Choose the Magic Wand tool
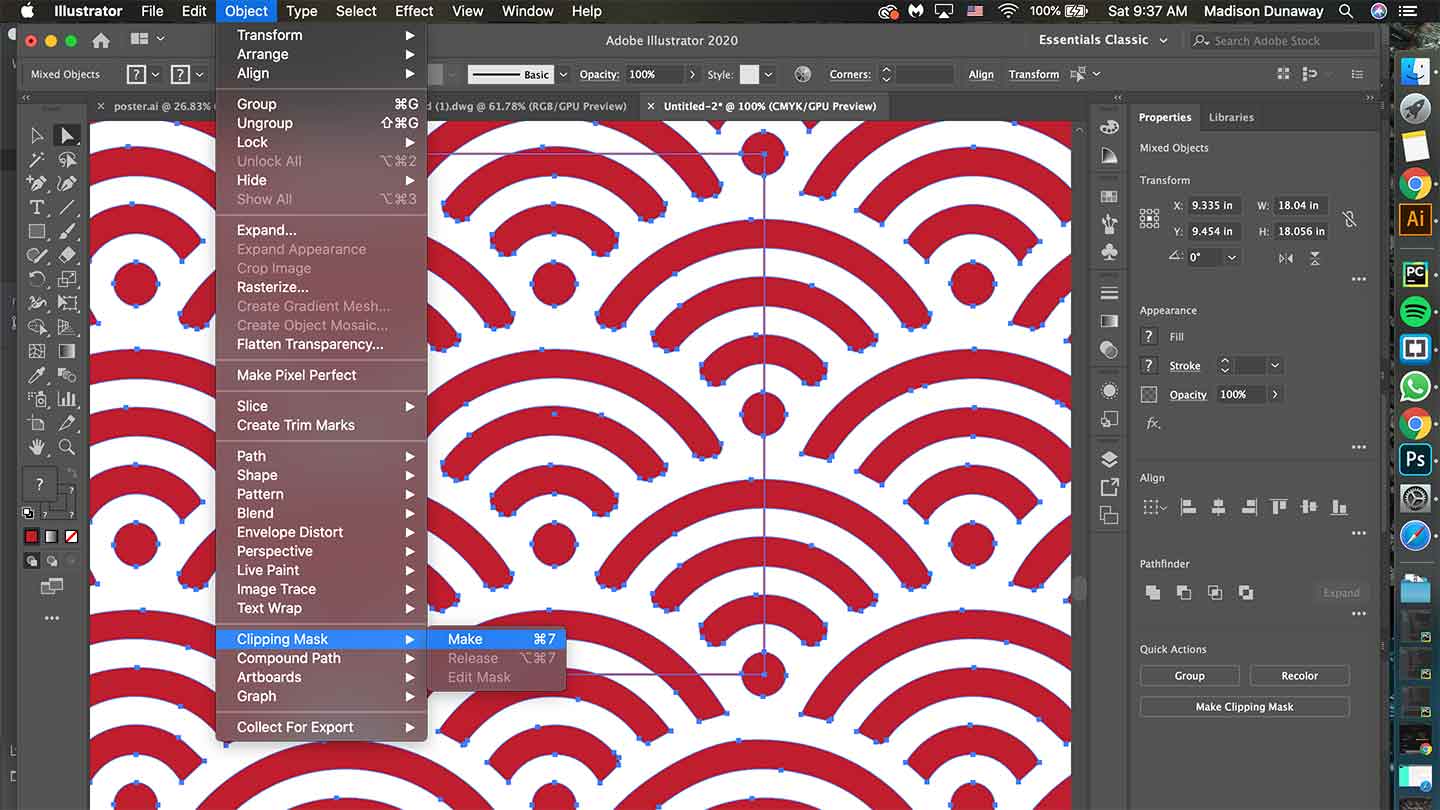1440x810 pixels. point(37,159)
